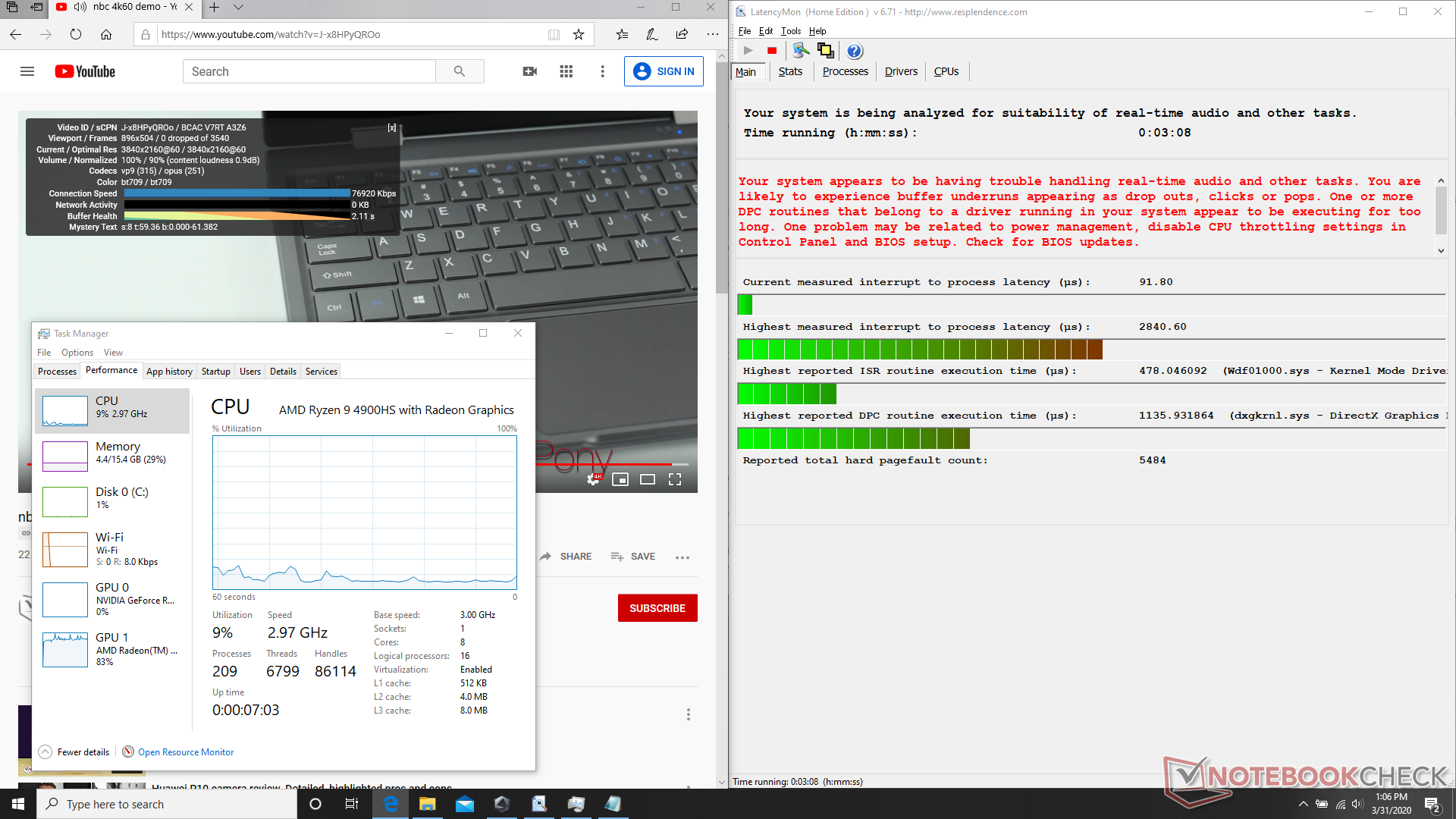
Task: Open Edge favorites hub icon
Action: click(622, 34)
